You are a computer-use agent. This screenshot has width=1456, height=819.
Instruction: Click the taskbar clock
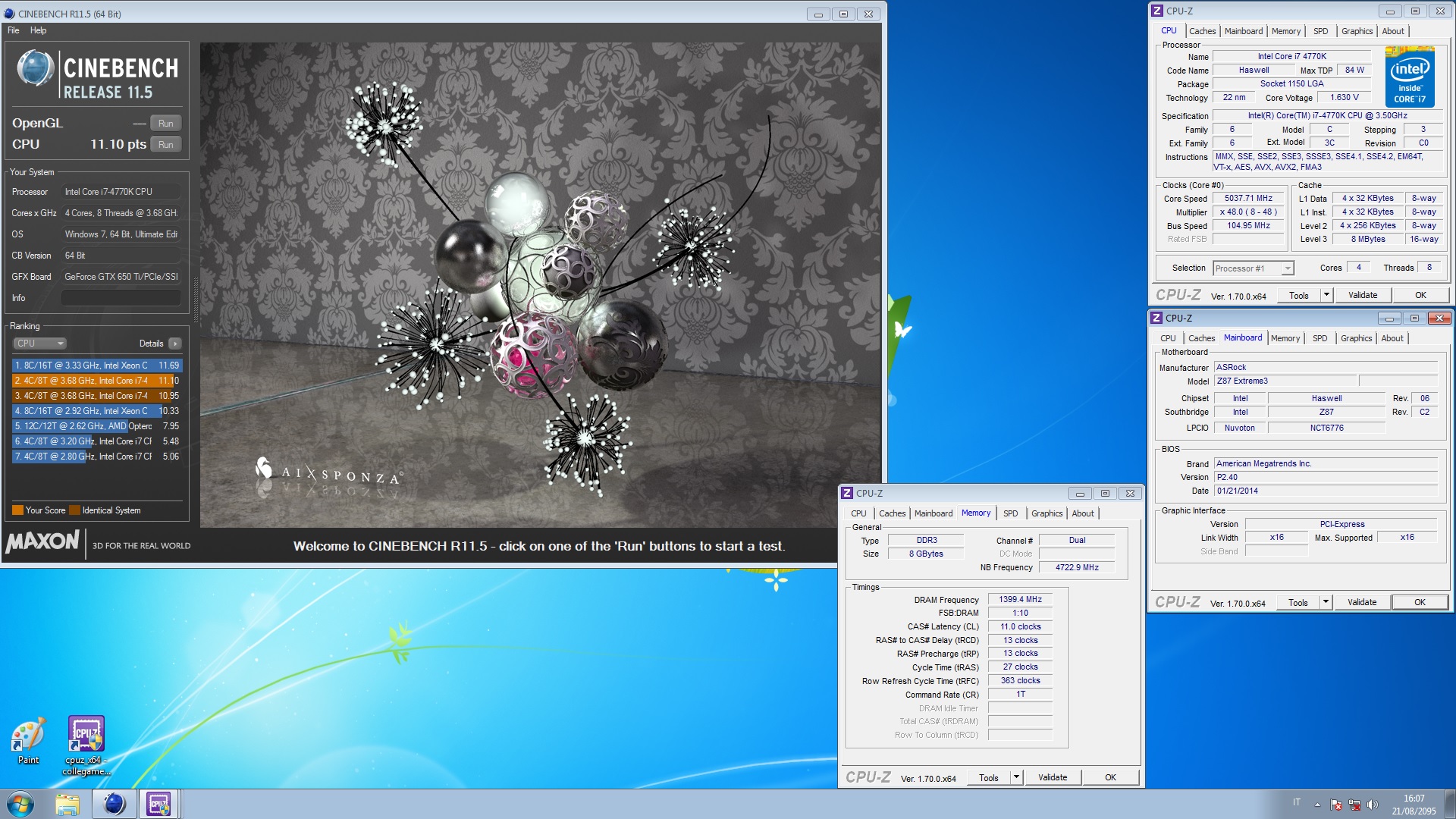click(x=1414, y=805)
